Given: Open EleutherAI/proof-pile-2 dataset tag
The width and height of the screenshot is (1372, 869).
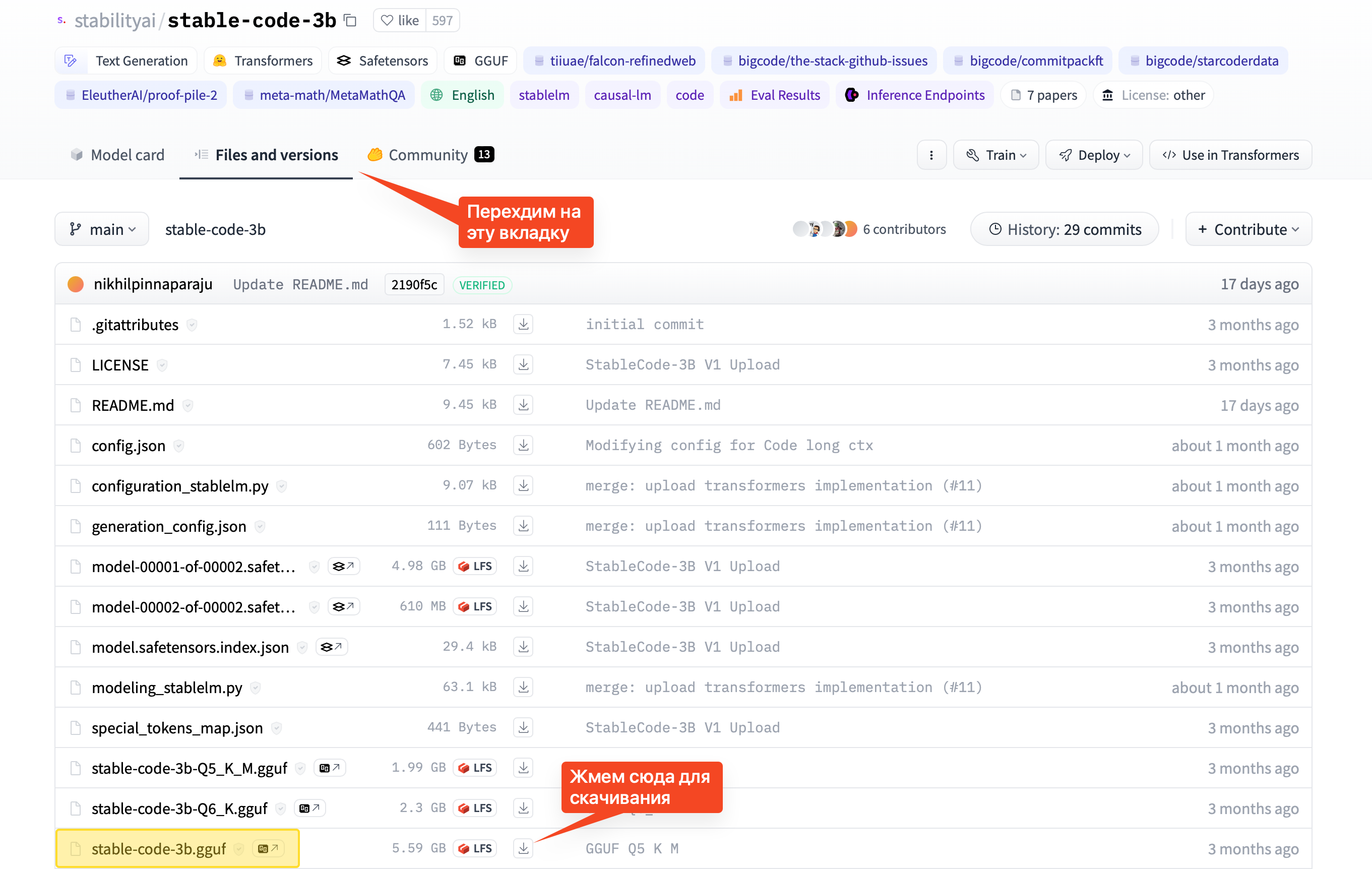Looking at the screenshot, I should pyautogui.click(x=141, y=95).
